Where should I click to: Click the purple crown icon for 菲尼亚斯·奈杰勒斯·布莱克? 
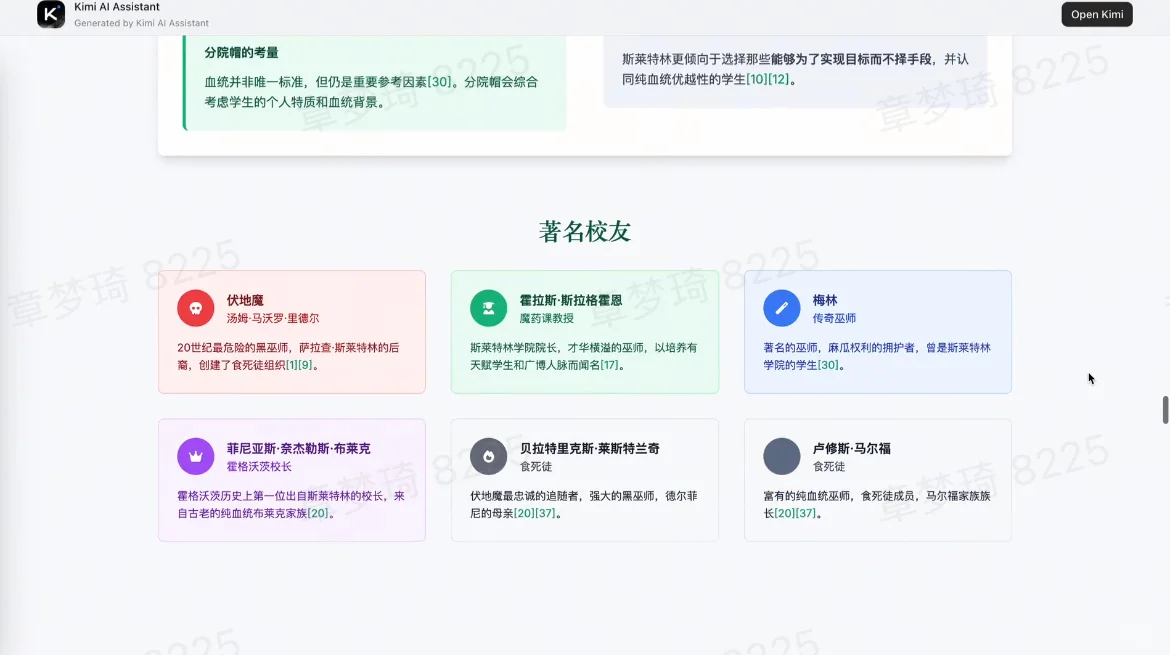click(x=195, y=457)
